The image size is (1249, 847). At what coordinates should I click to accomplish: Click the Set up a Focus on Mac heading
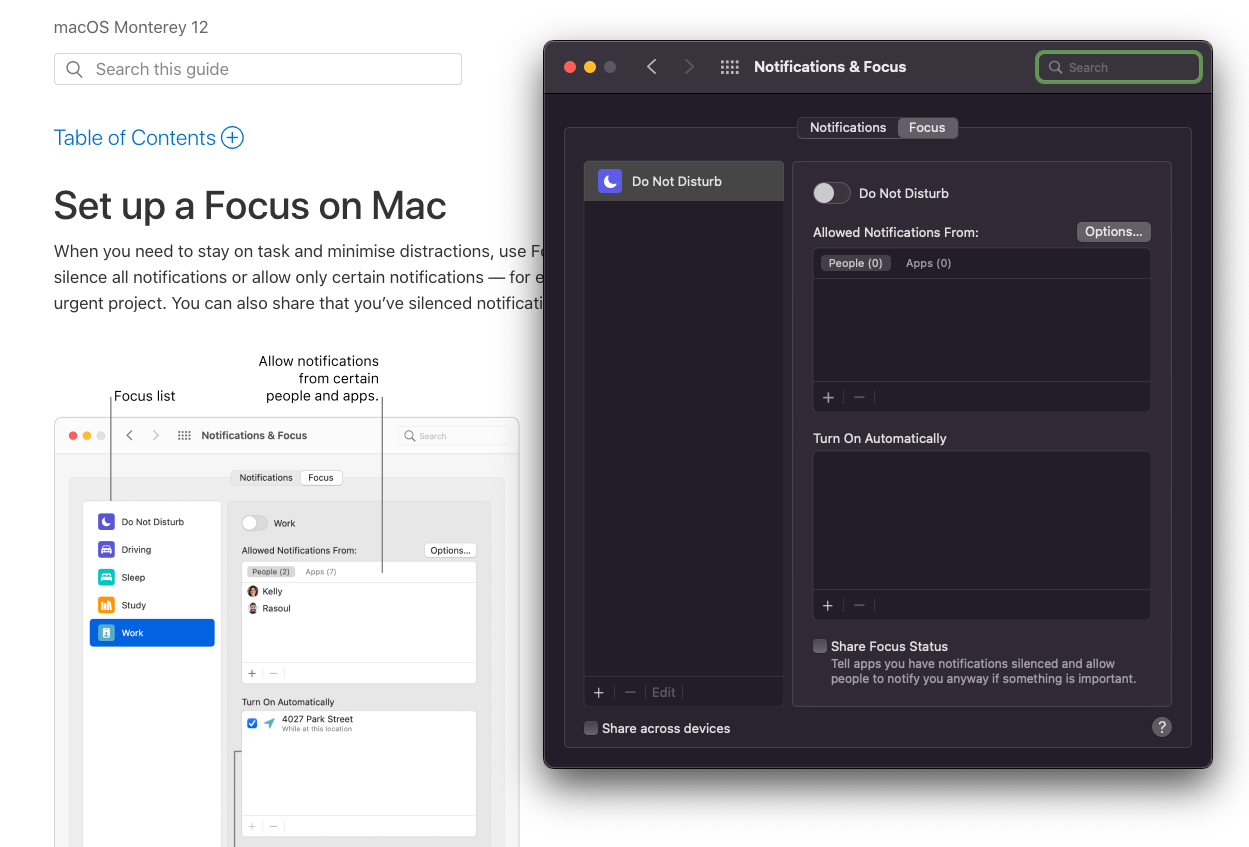click(x=250, y=206)
